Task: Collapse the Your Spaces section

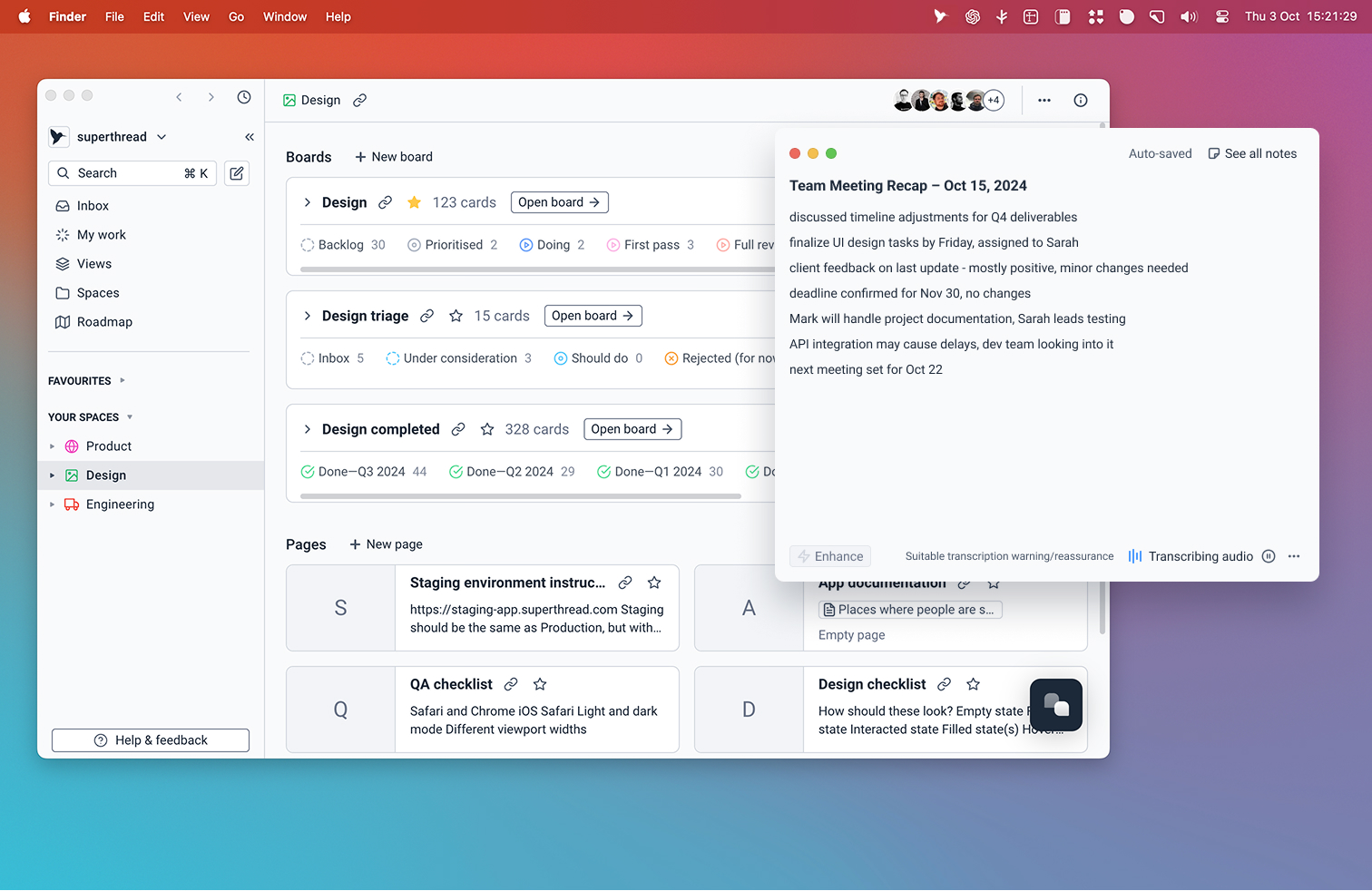Action: (130, 417)
